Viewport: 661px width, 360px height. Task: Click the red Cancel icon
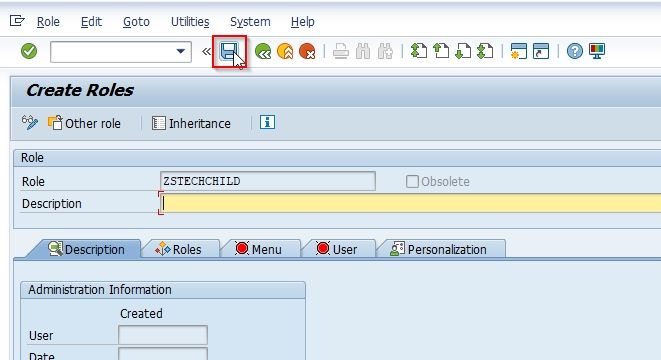[x=307, y=51]
